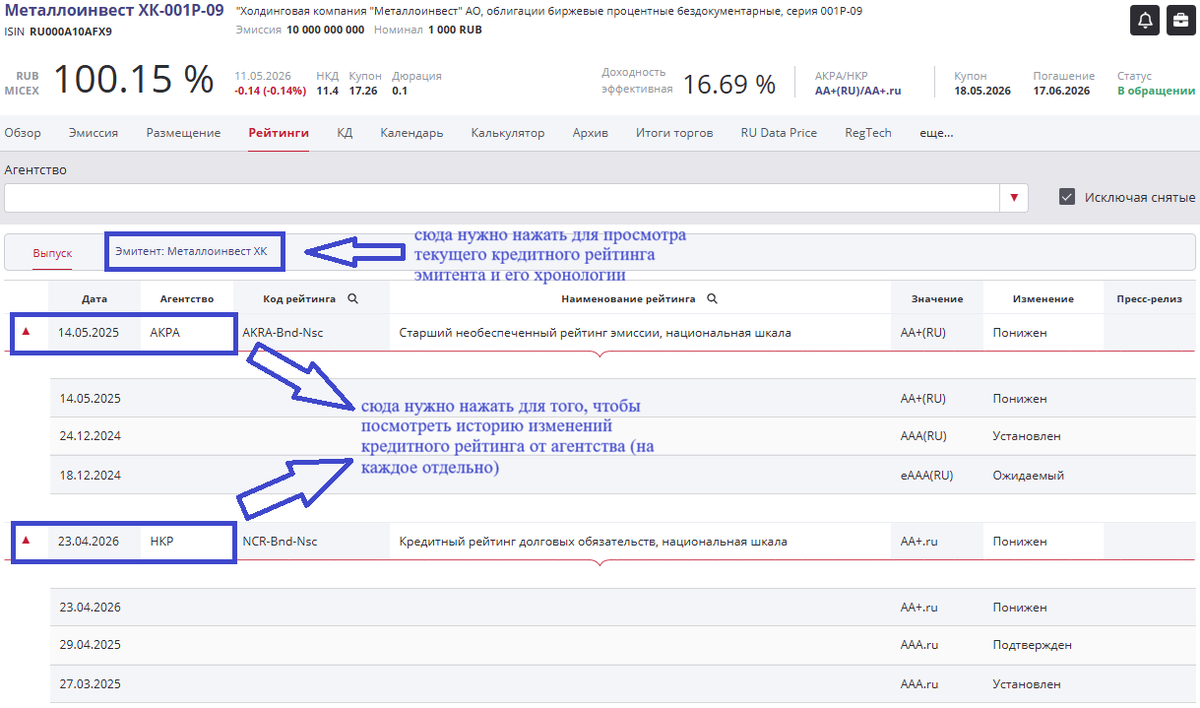Click the В обращении status

[x=1156, y=90]
